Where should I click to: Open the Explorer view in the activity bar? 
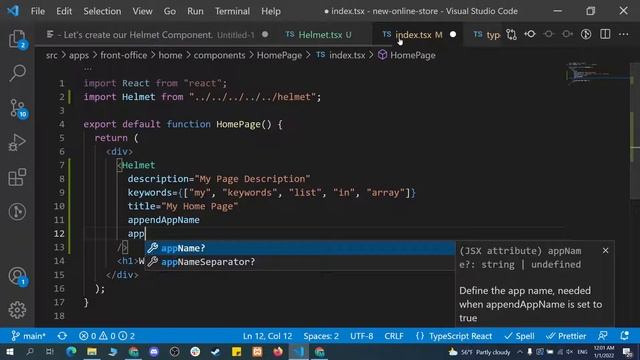17,39
